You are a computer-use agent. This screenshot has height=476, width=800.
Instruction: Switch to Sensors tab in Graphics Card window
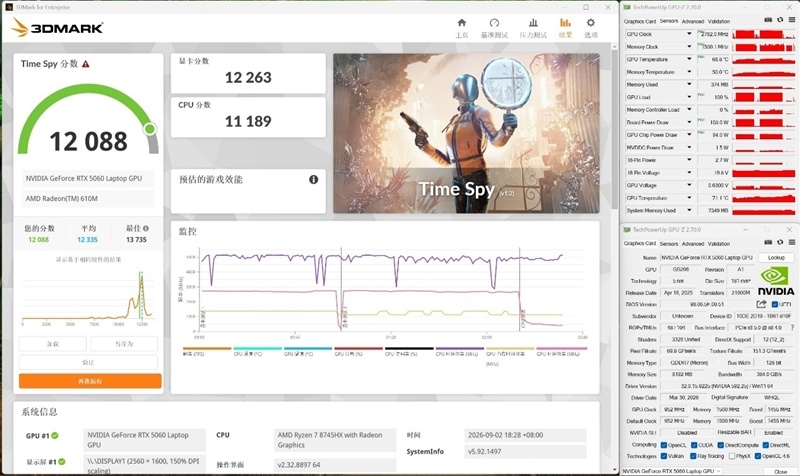pos(669,244)
